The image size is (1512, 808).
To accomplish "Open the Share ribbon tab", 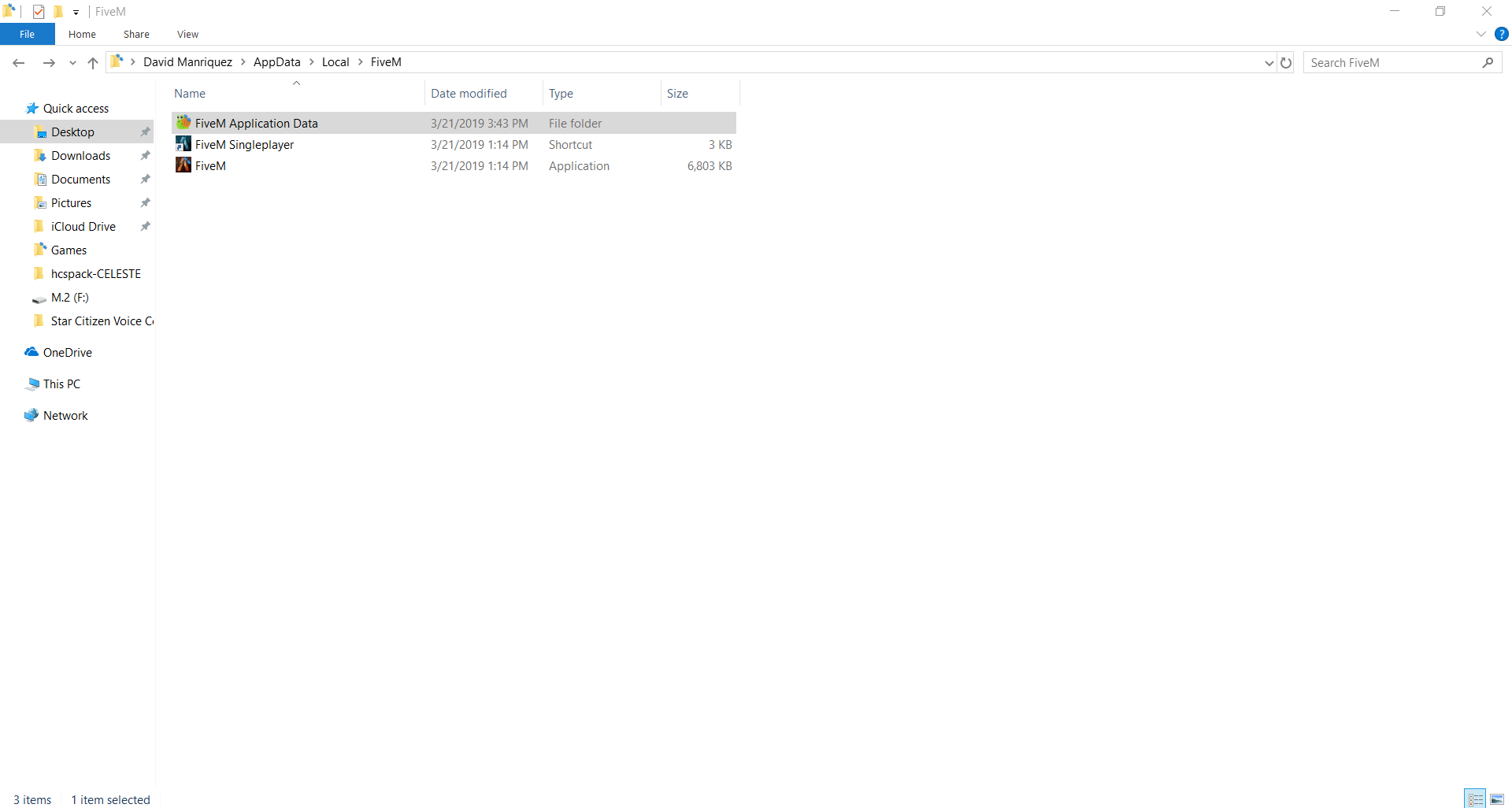I will tap(136, 34).
